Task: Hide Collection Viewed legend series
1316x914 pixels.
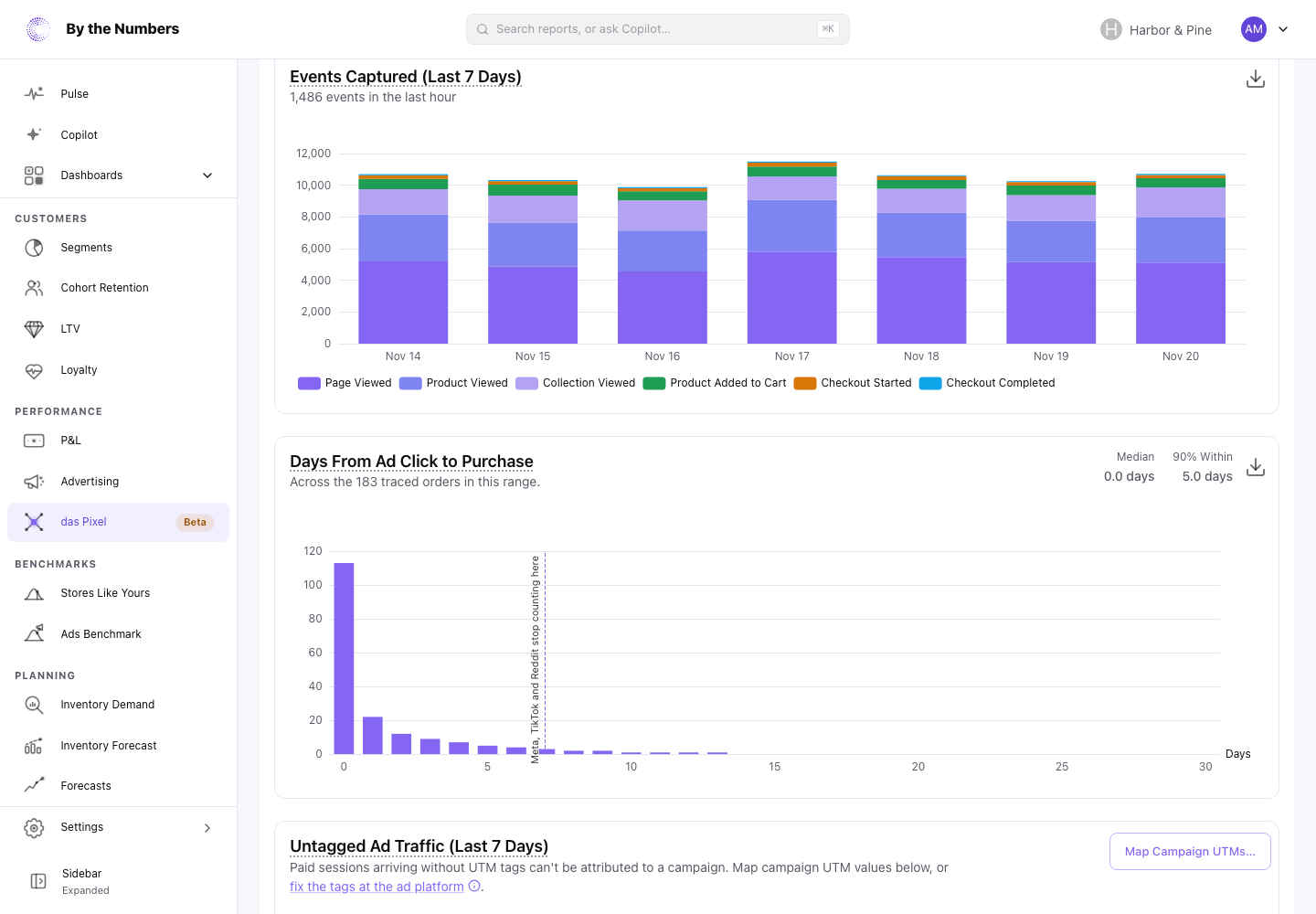Action: [576, 383]
